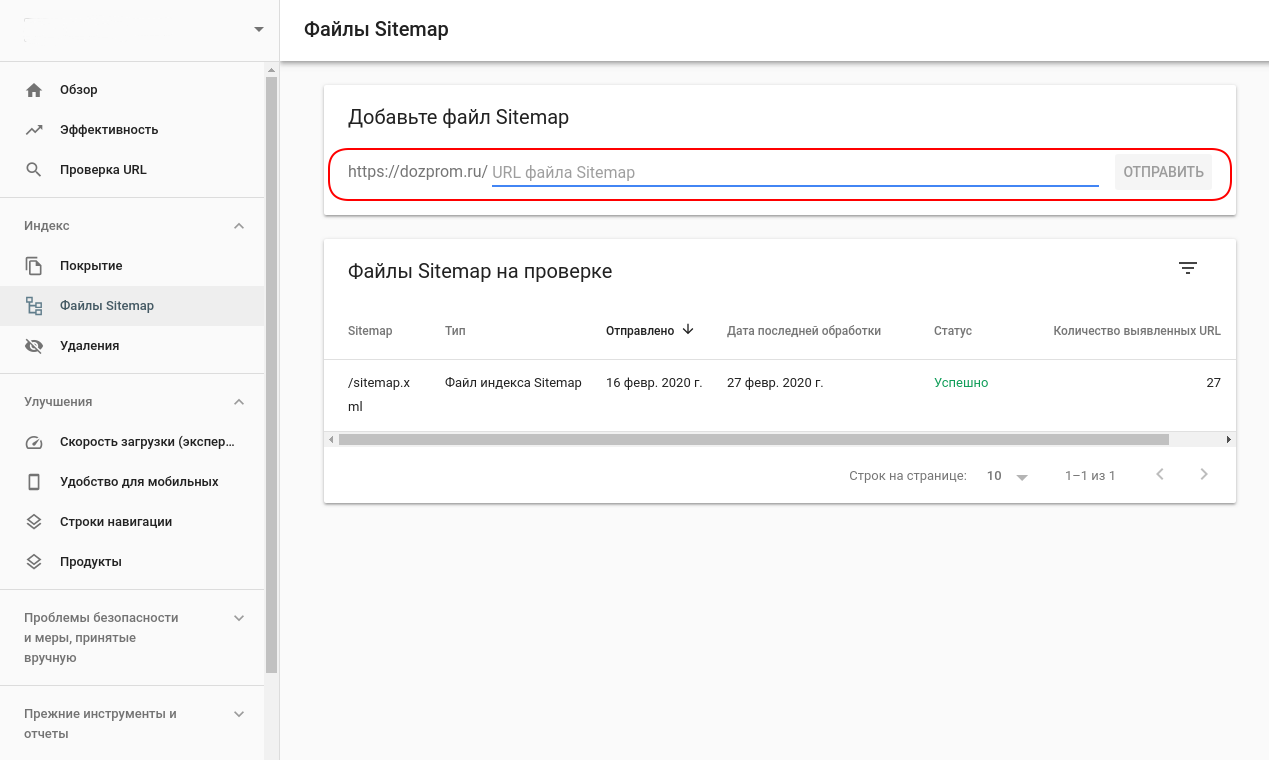The height and width of the screenshot is (760, 1269).
Task: Click the Удаления crossed-eye icon
Action: tap(34, 346)
